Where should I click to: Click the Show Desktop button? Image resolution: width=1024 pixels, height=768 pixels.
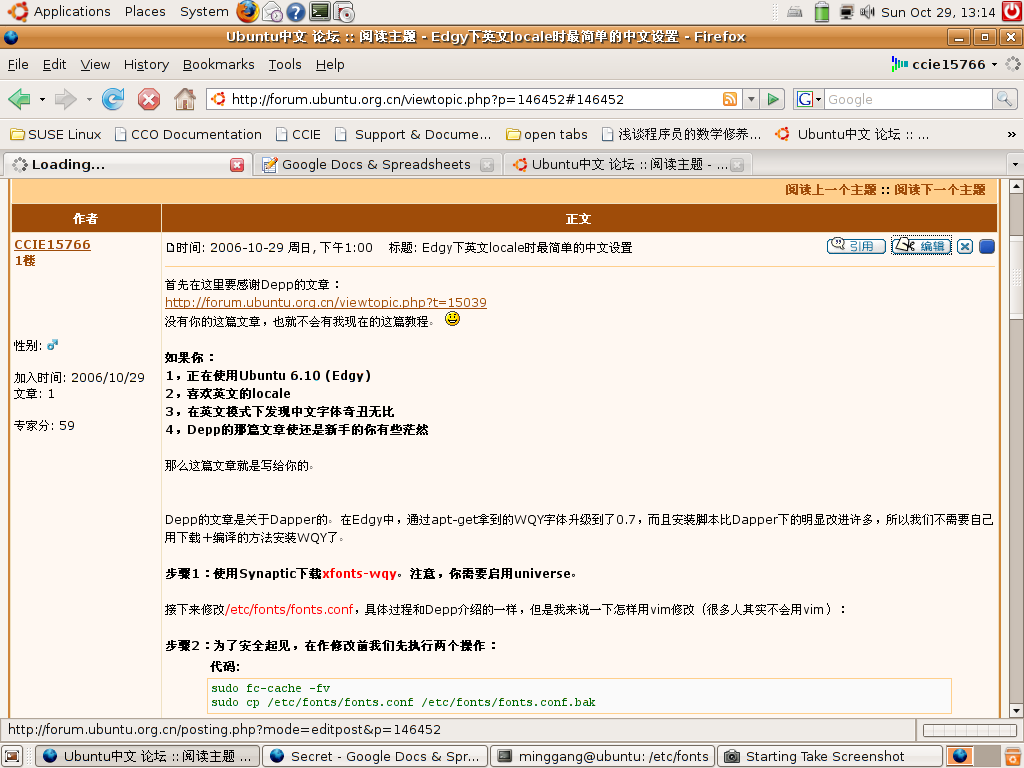pyautogui.click(x=12, y=756)
